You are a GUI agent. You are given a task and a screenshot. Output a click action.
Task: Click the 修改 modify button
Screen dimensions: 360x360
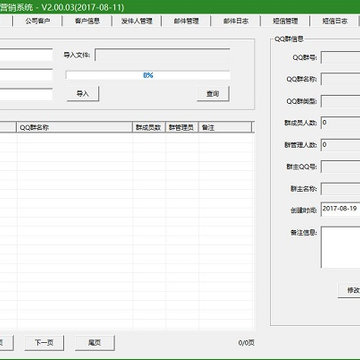pos(349,290)
